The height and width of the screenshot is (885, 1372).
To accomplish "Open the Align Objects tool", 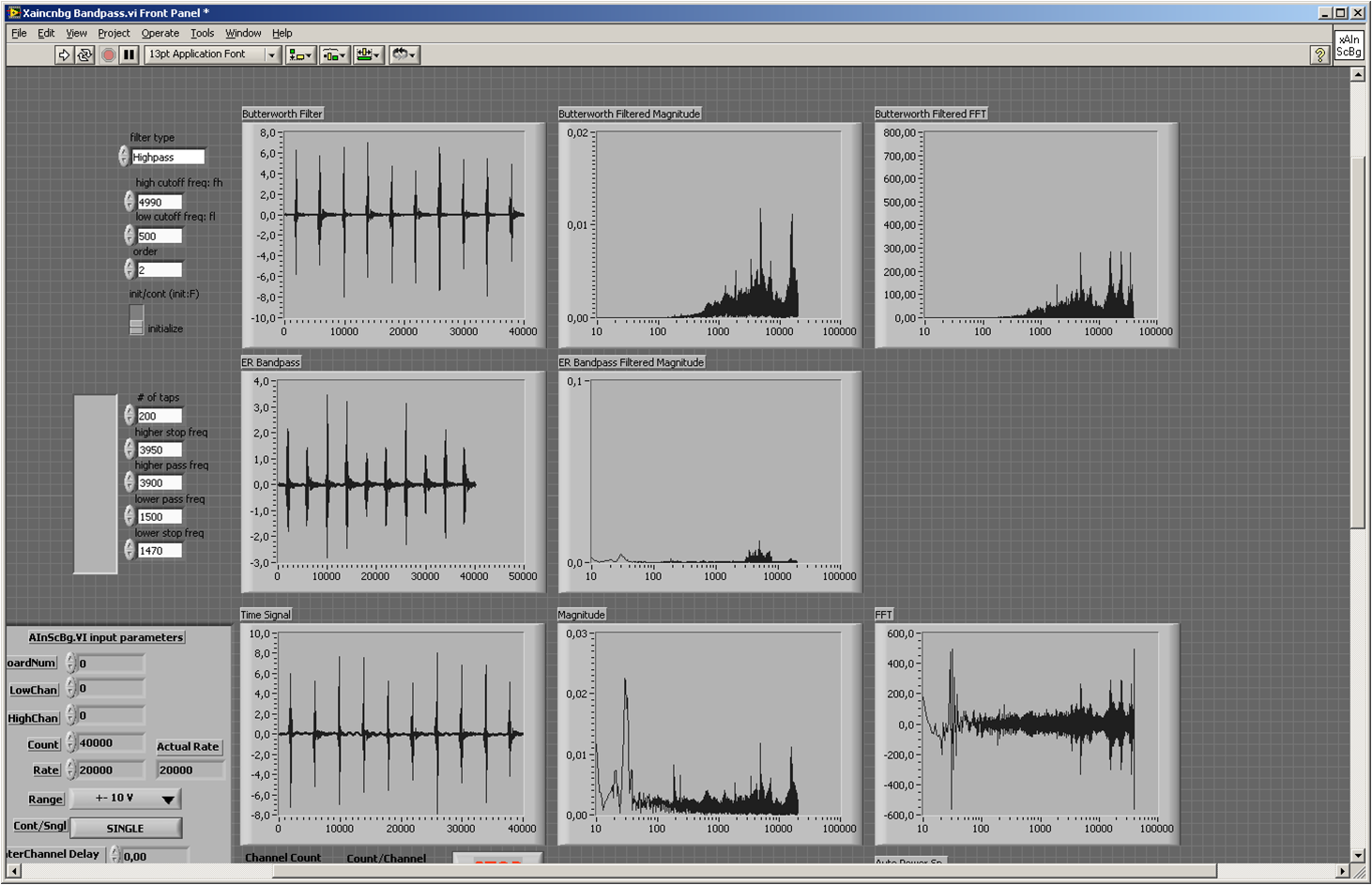I will (300, 55).
